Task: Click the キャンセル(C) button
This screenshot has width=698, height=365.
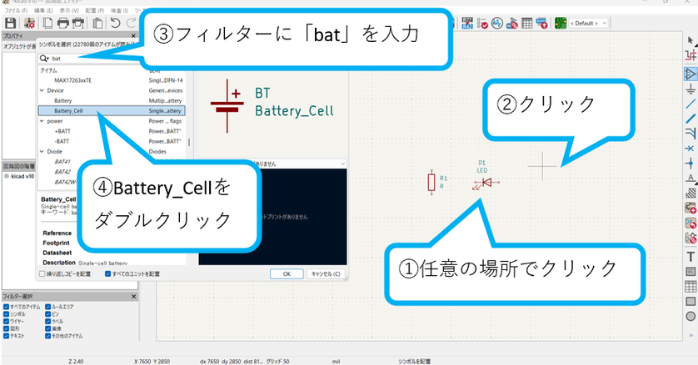Action: 325,274
